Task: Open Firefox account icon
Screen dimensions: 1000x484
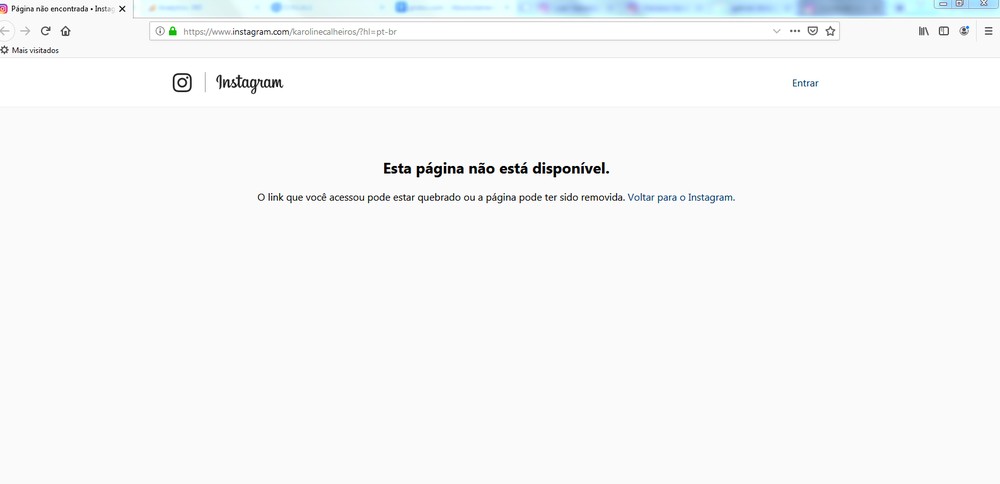Action: (x=964, y=31)
